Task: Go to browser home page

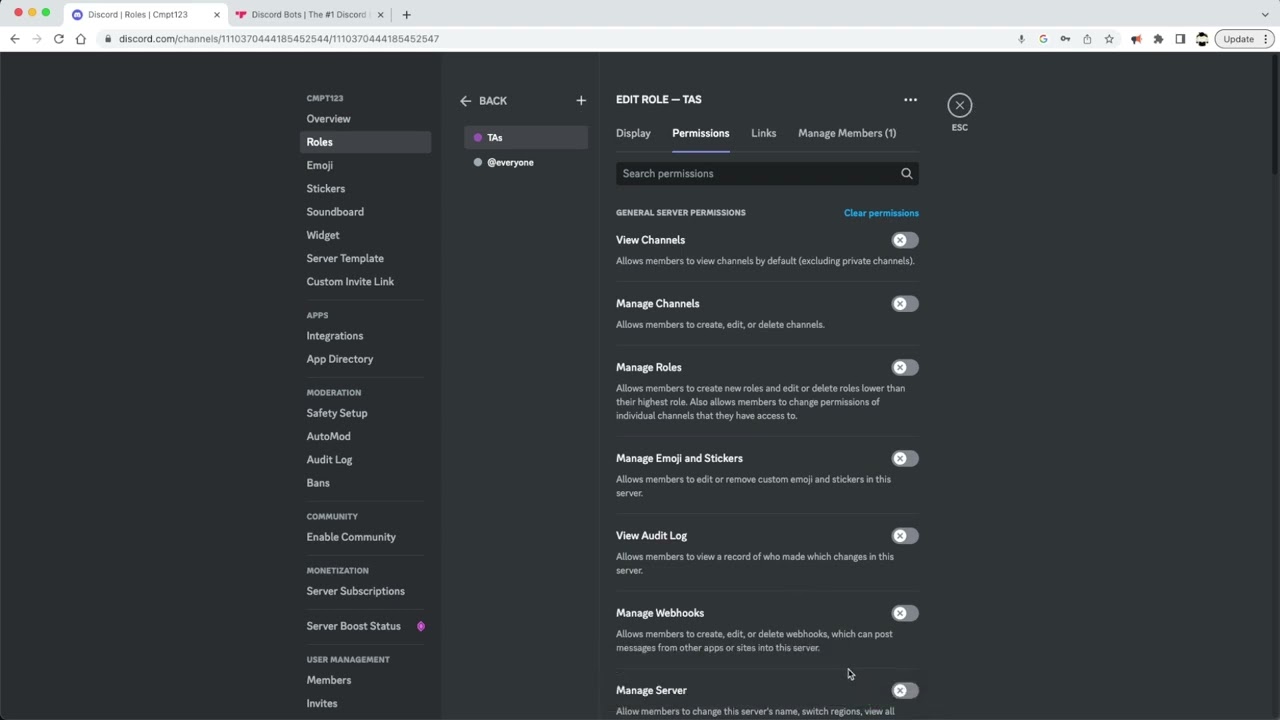Action: click(81, 39)
